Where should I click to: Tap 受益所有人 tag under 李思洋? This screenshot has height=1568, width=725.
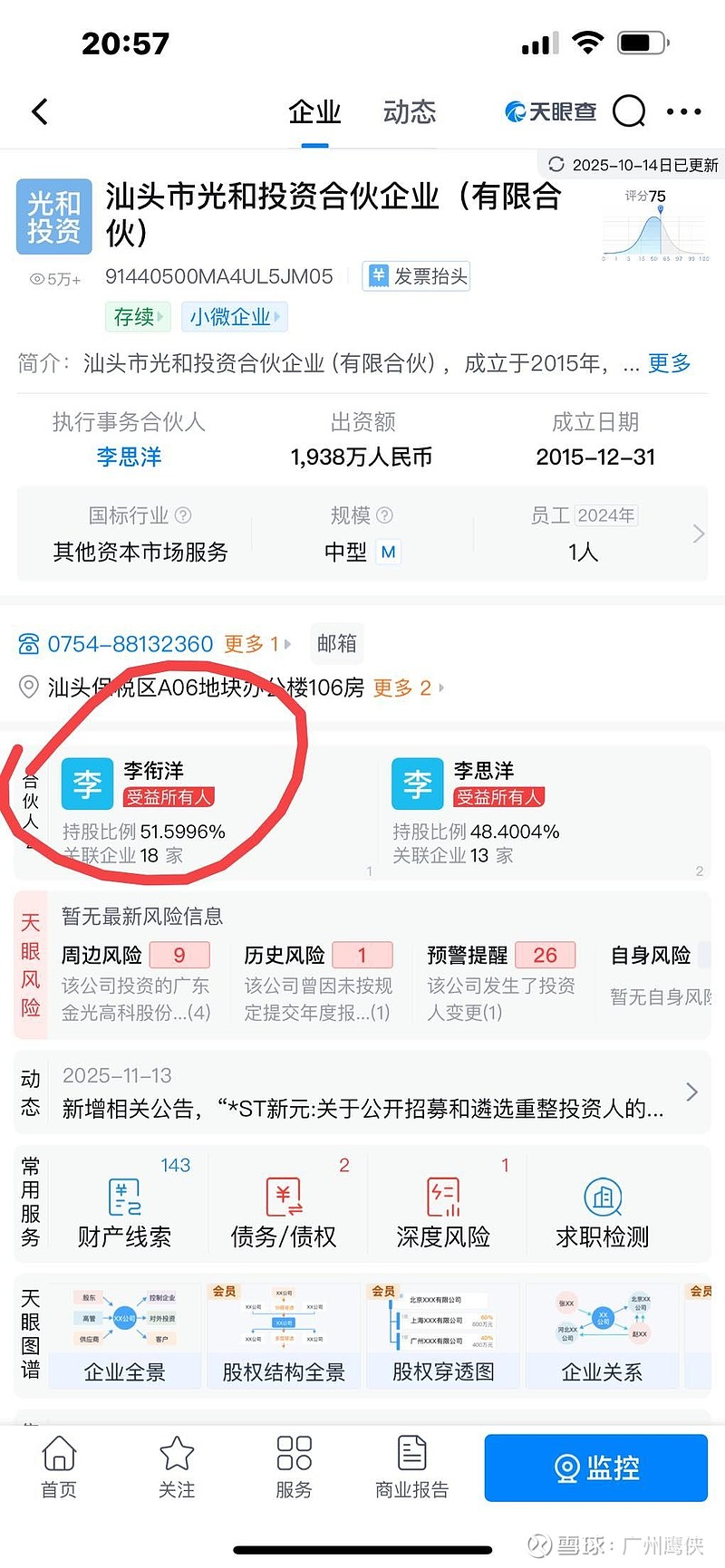[498, 797]
